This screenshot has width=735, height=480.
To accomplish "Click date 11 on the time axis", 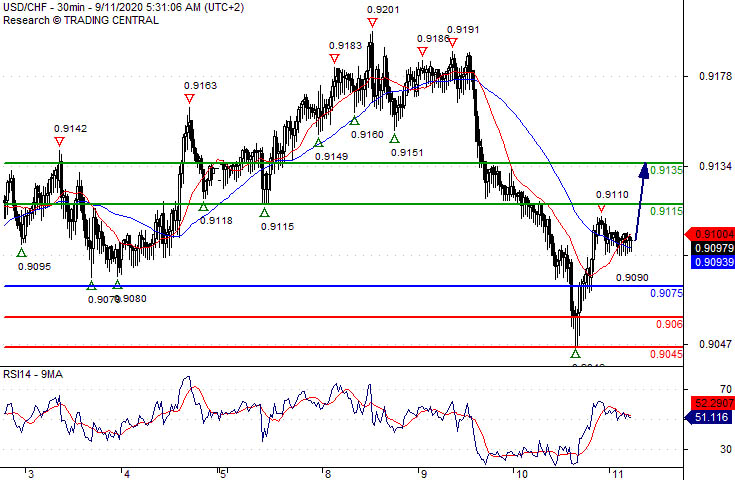I will point(617,474).
